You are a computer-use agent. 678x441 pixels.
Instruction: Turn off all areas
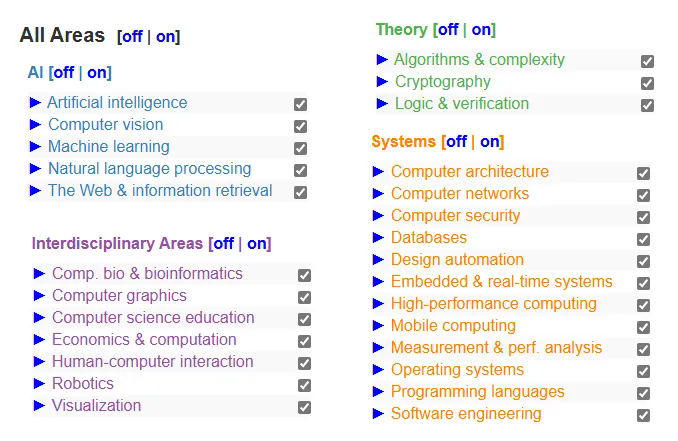pyautogui.click(x=132, y=37)
